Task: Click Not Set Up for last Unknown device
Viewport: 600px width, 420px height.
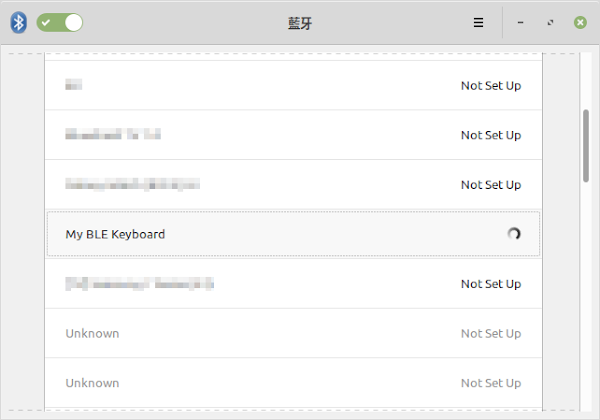Action: [491, 383]
